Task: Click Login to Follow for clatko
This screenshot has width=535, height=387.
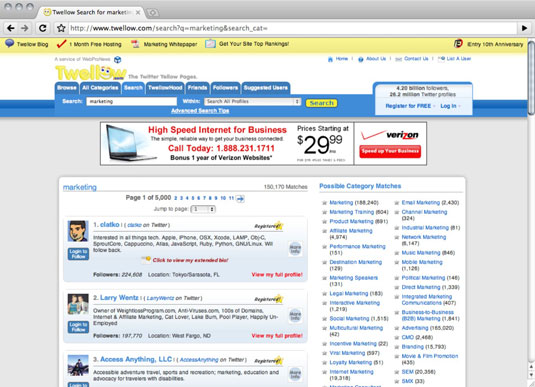Action: coord(78,254)
